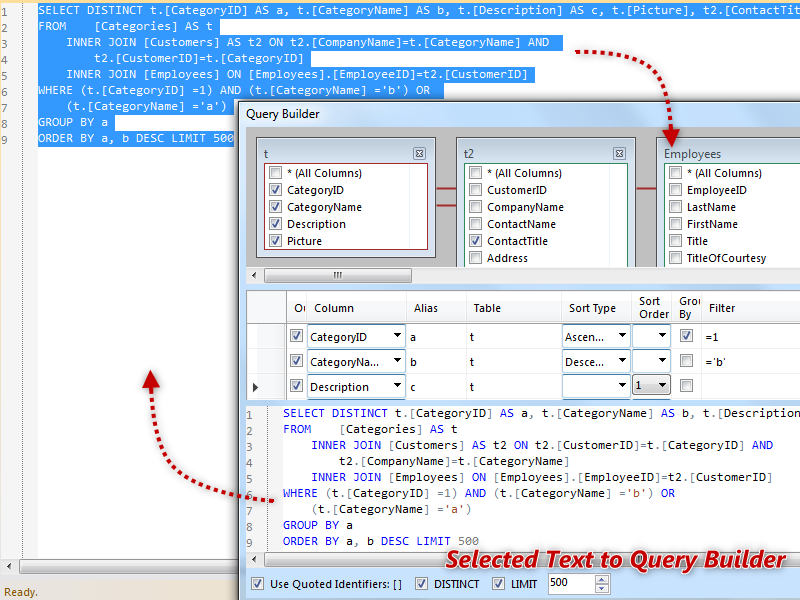The height and width of the screenshot is (600, 800).
Task: Click the left scroll arrow of main editor
Action: pos(9,566)
